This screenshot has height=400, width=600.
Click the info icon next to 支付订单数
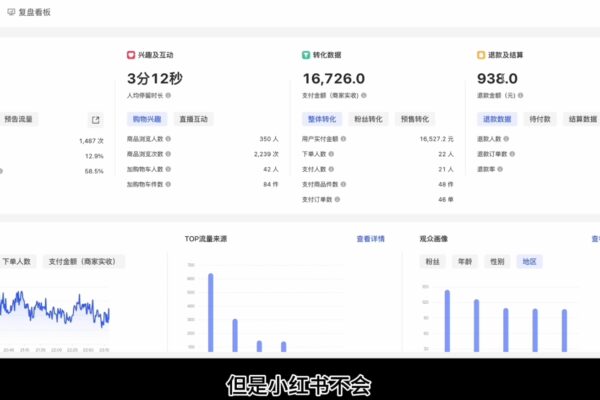click(337, 199)
